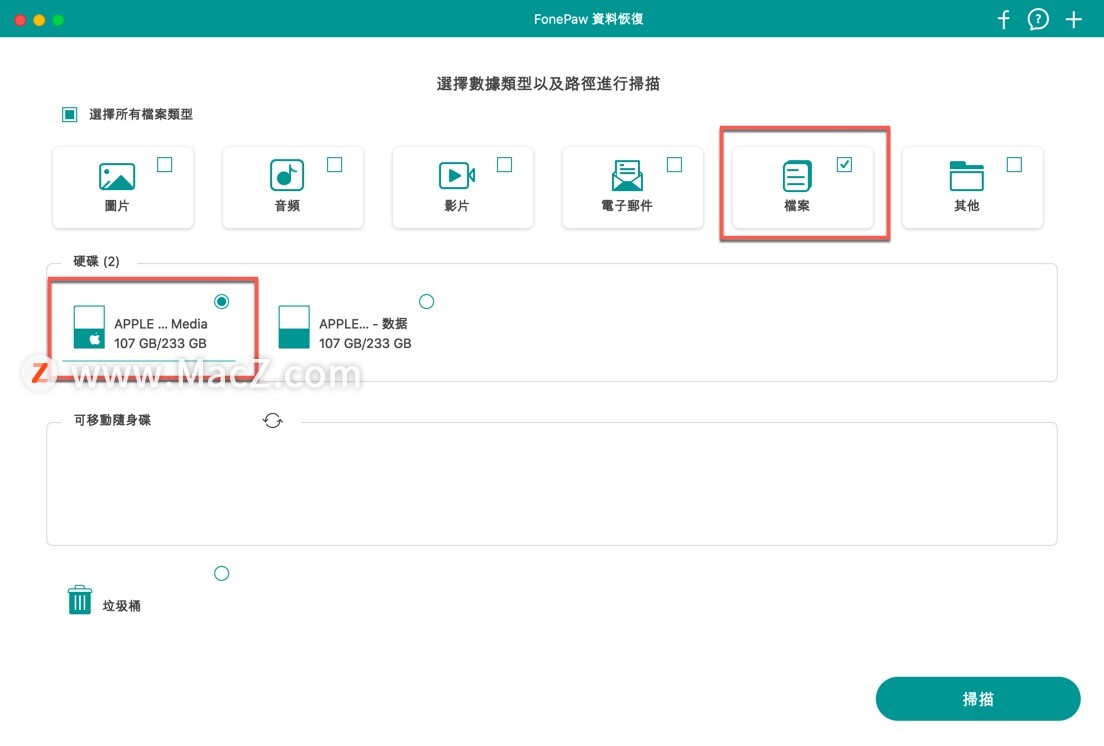Toggle 選擇所有檔案類型 checkbox

[70, 114]
